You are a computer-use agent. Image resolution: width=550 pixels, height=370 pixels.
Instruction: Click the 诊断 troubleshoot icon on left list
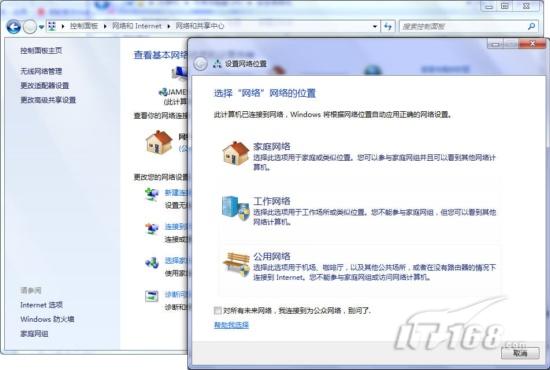(x=152, y=296)
